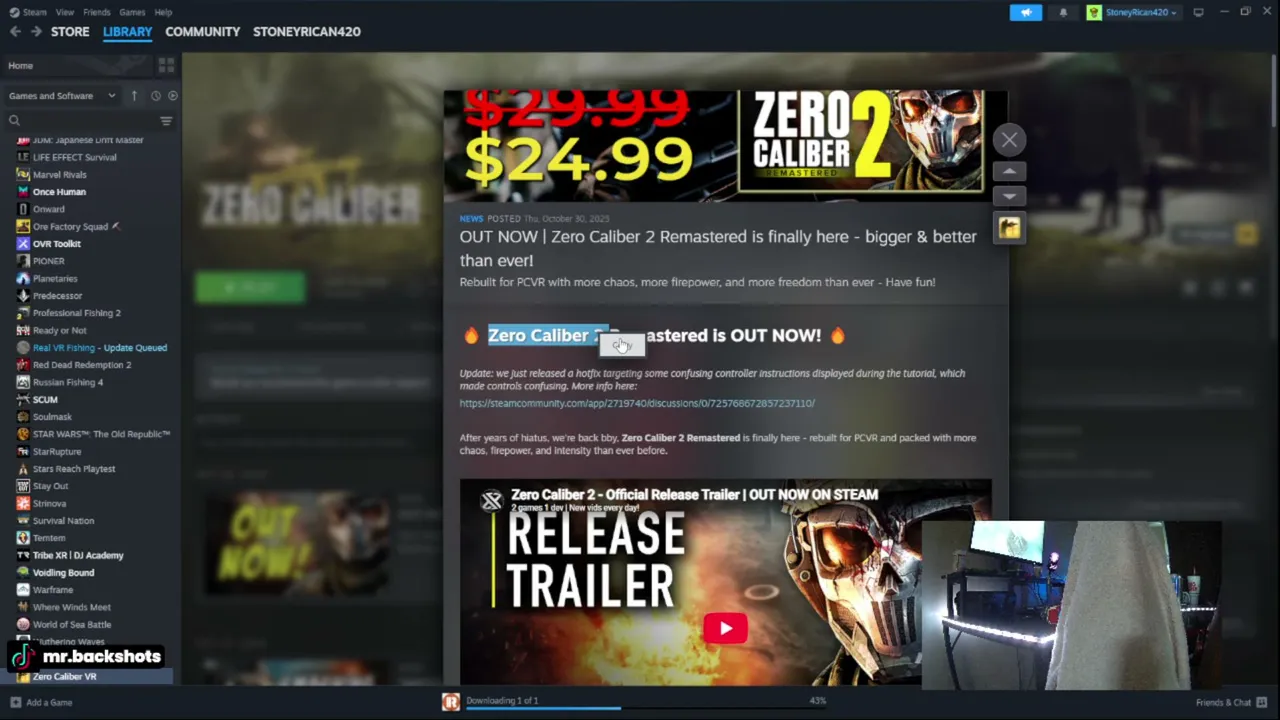The image size is (1280, 720).
Task: Go to next news post arrow
Action: pyautogui.click(x=1009, y=196)
